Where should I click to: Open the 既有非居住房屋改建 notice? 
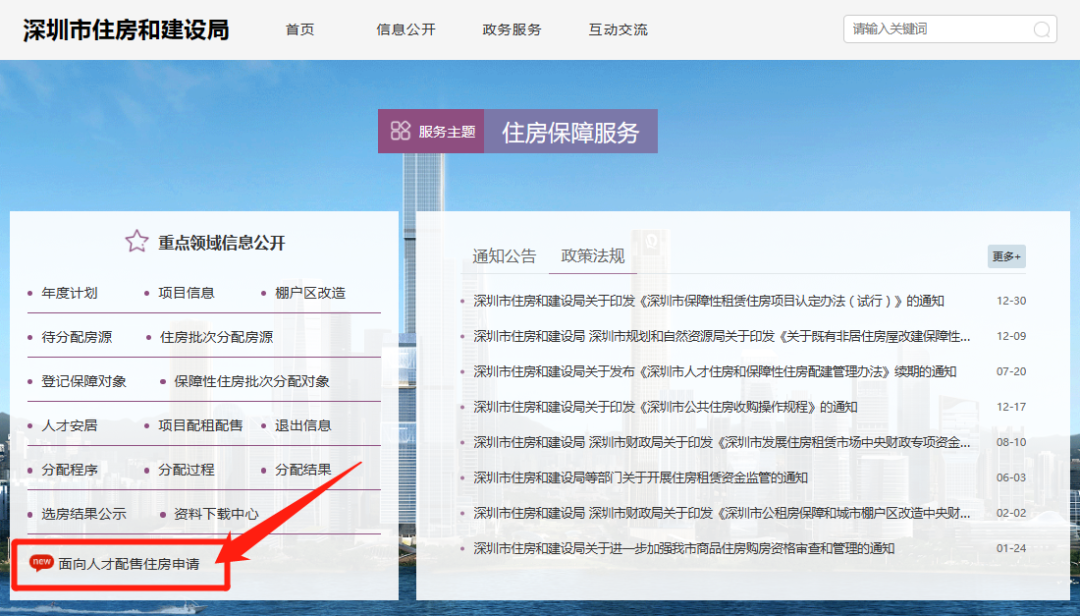point(722,336)
